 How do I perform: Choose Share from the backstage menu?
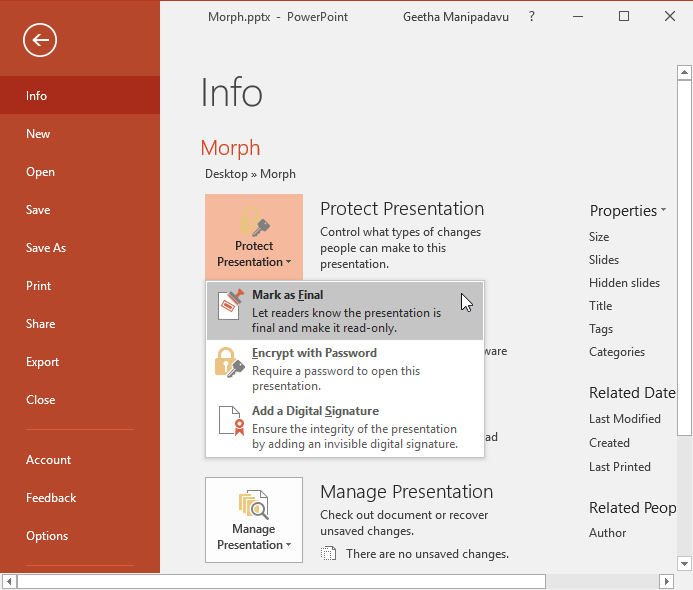point(41,324)
